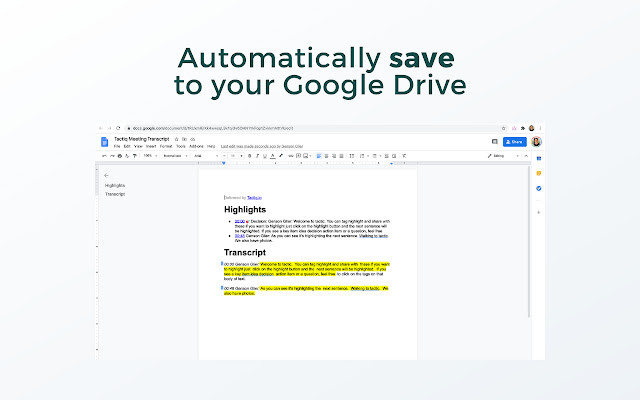
Task: Open the text color picker
Action: click(273, 156)
